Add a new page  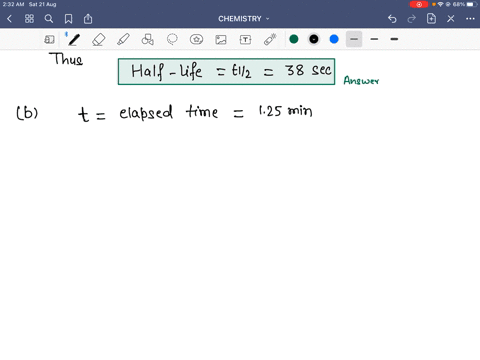pos(431,19)
